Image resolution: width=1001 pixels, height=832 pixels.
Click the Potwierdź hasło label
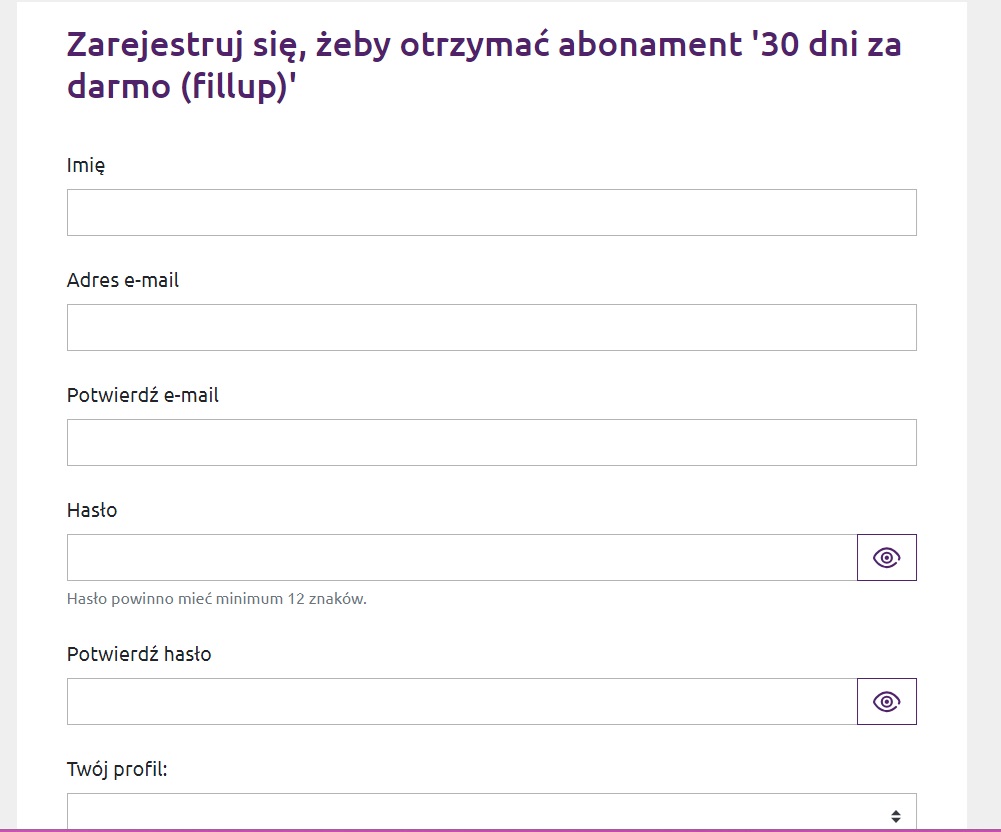tap(139, 654)
